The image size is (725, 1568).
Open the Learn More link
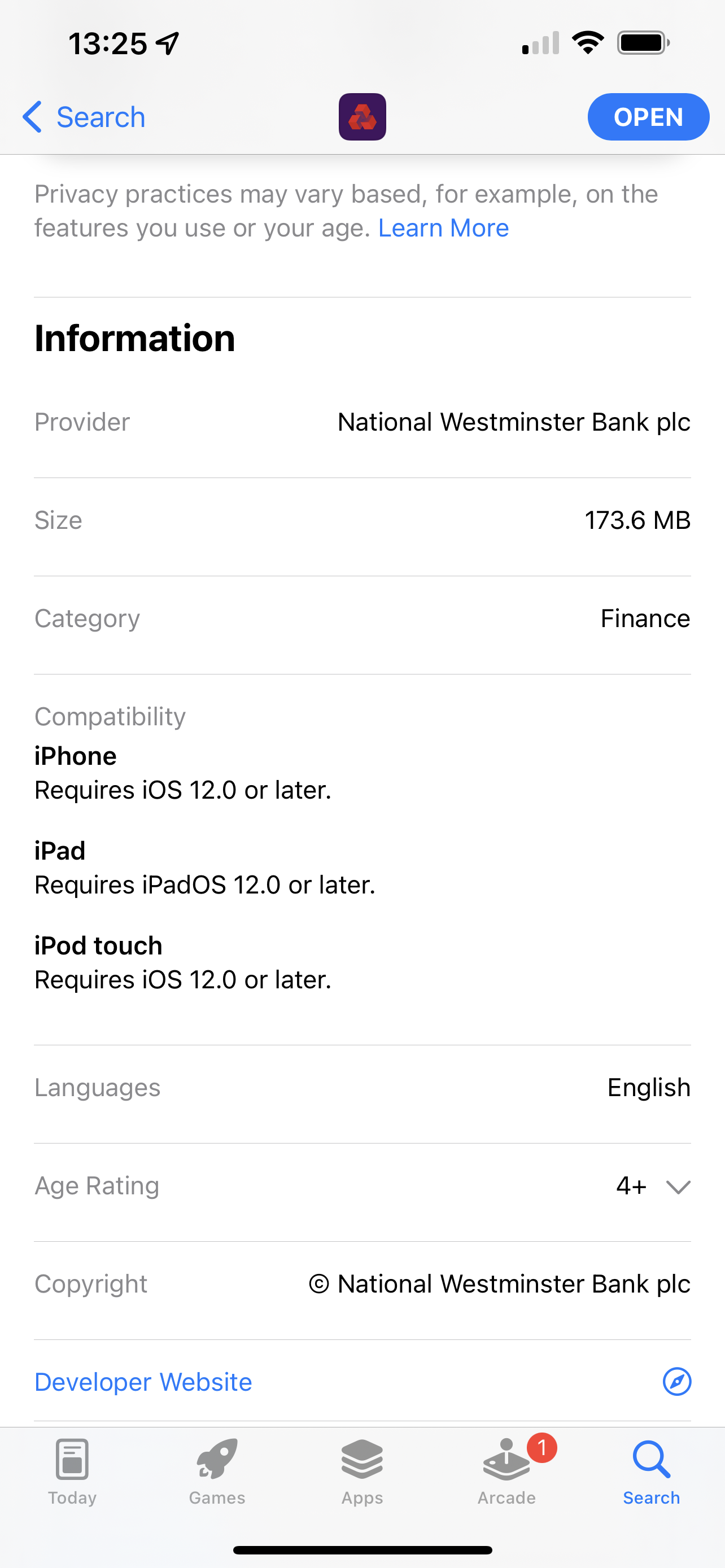click(443, 227)
